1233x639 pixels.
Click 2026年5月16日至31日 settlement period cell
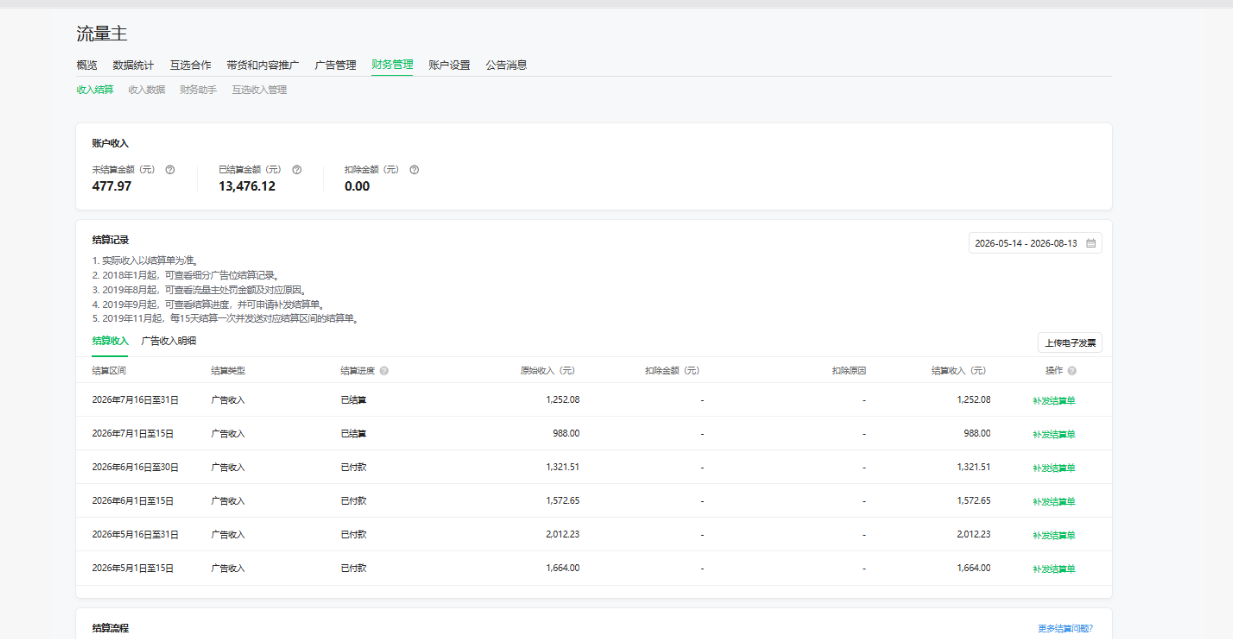click(135, 534)
